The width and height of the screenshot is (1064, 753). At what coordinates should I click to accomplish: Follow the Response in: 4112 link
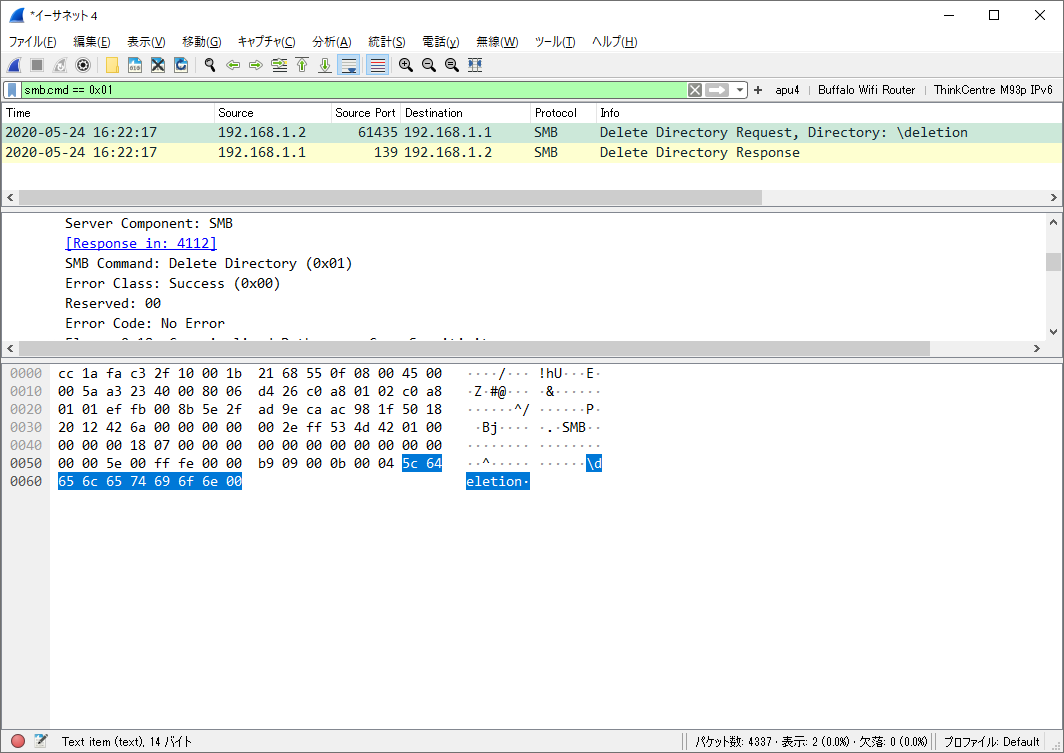[141, 244]
